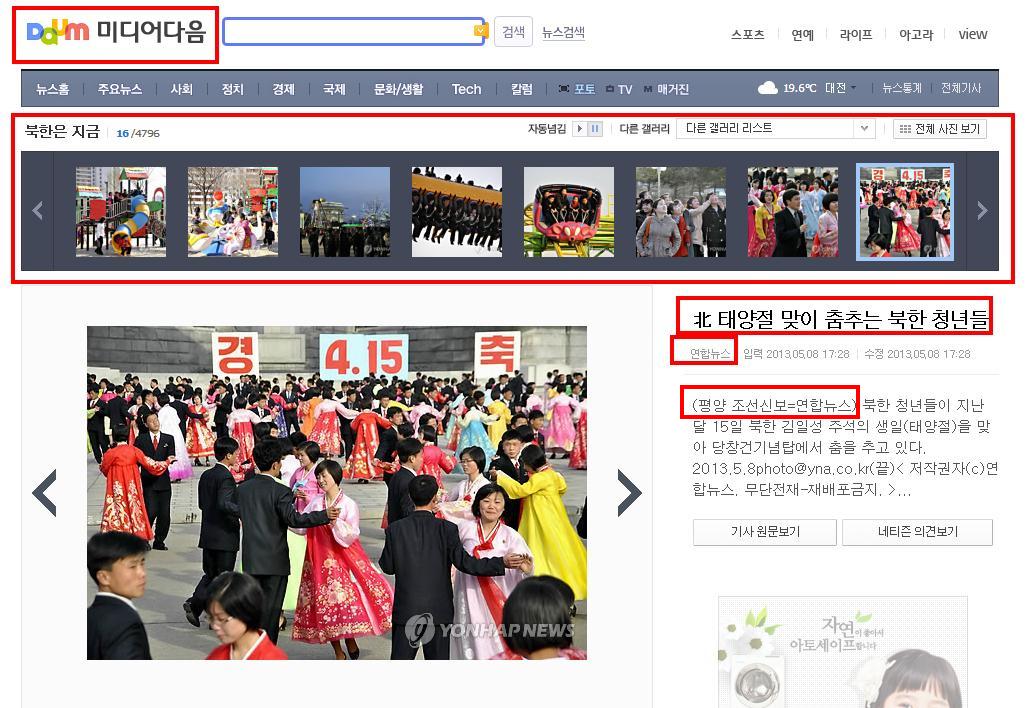Open the 다른 갤러리 리스트 dropdown
The height and width of the screenshot is (708, 1026).
click(775, 128)
